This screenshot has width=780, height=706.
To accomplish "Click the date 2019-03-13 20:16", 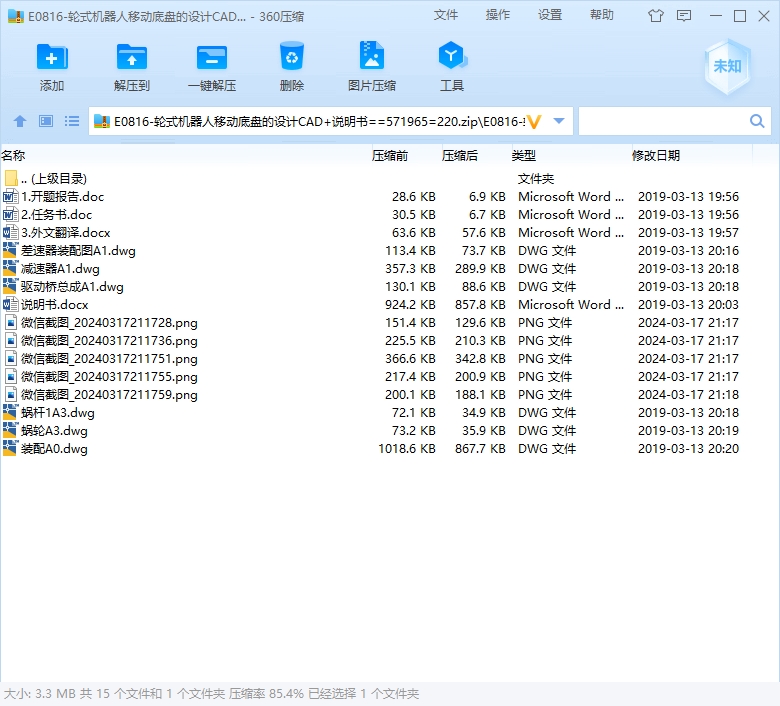I will (x=688, y=250).
